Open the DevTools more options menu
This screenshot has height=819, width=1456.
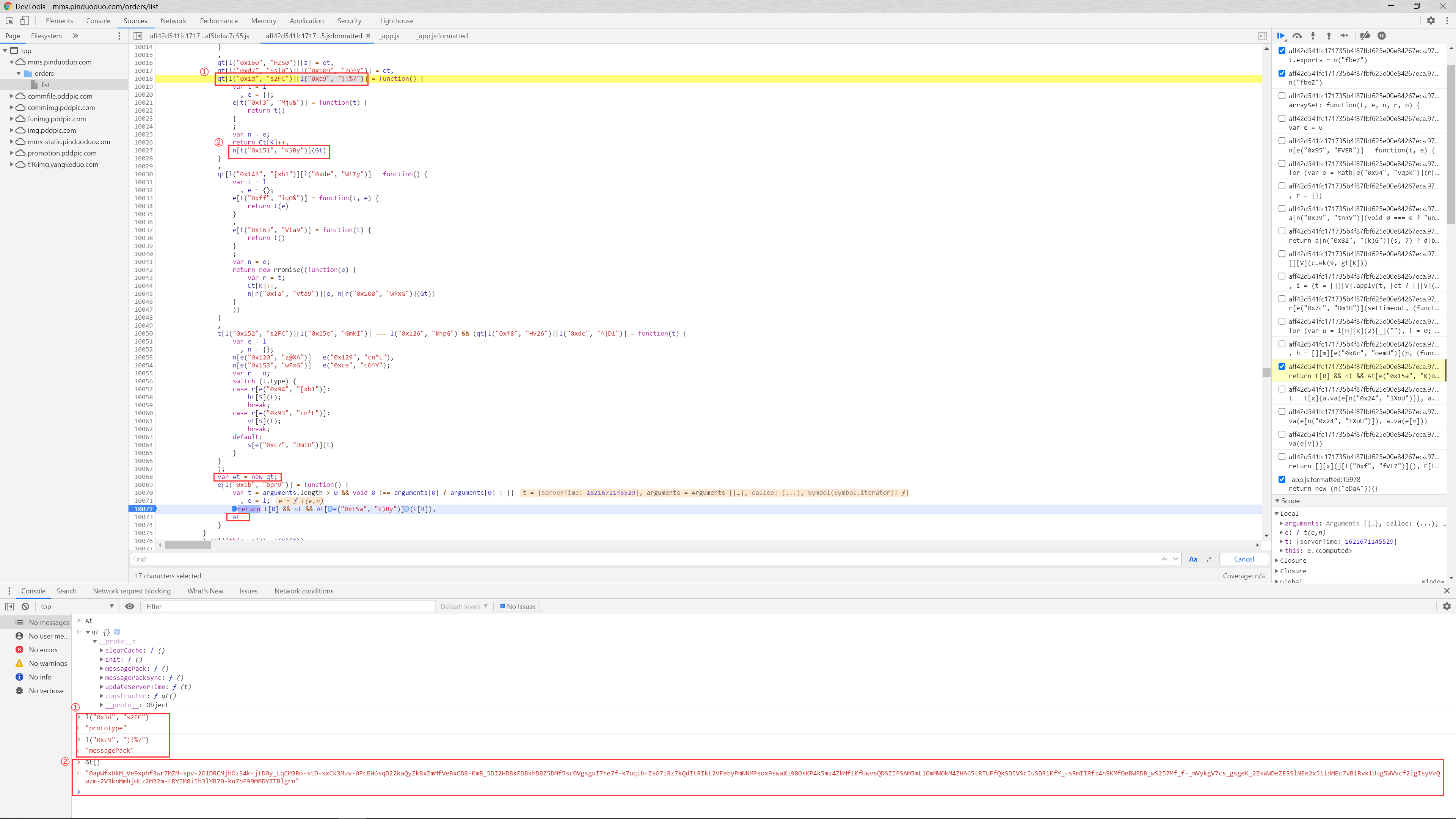click(x=1447, y=21)
